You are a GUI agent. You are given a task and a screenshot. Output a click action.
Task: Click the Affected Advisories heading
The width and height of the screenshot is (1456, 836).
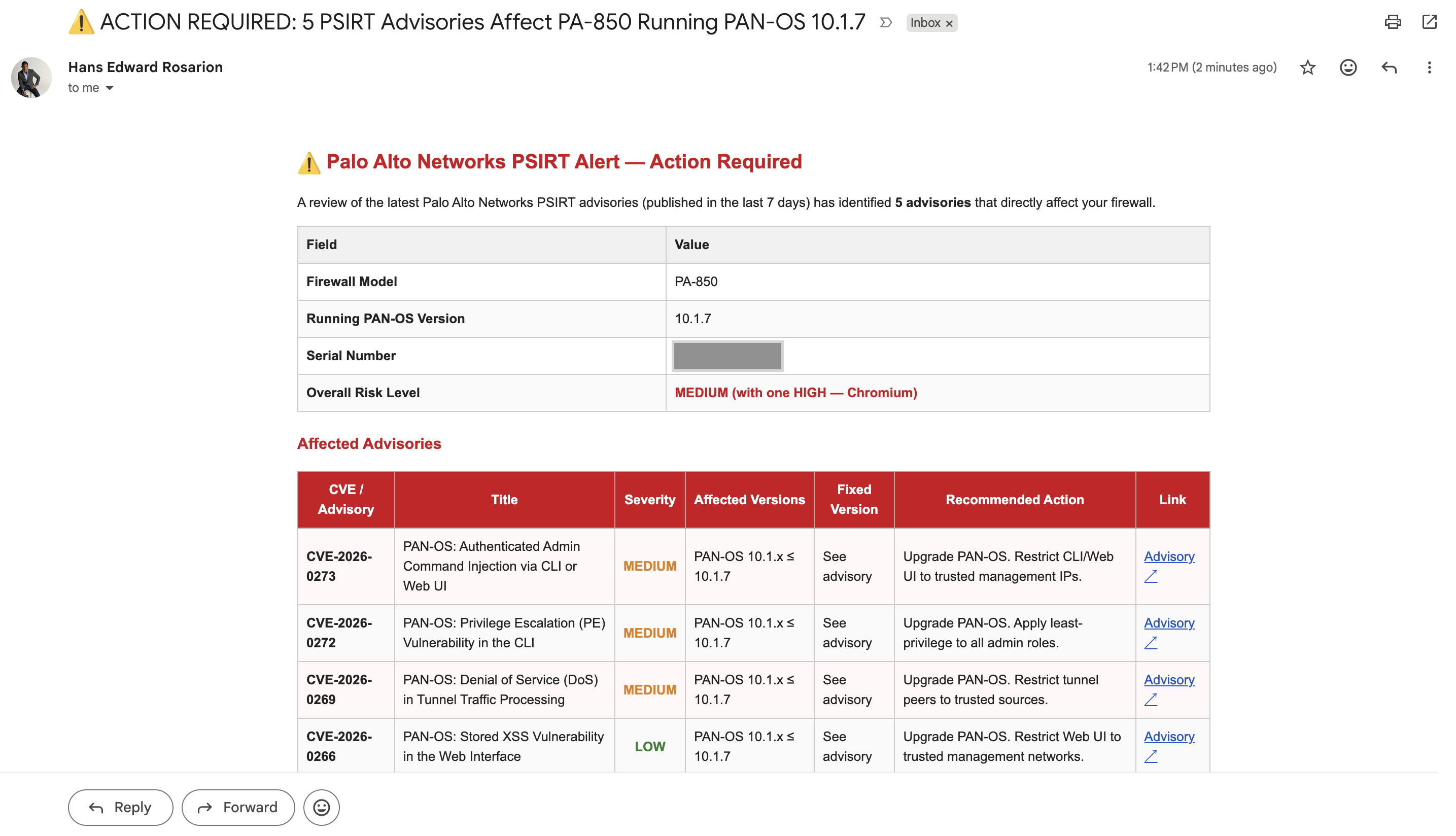(x=369, y=444)
